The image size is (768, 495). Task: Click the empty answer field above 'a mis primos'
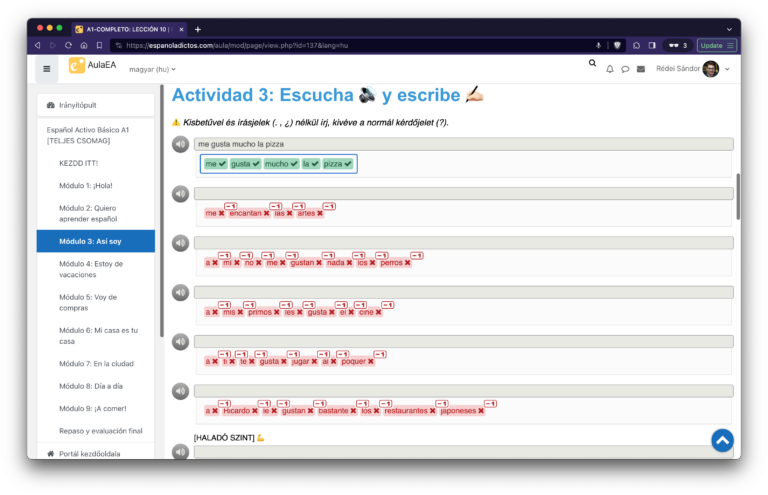coord(463,292)
